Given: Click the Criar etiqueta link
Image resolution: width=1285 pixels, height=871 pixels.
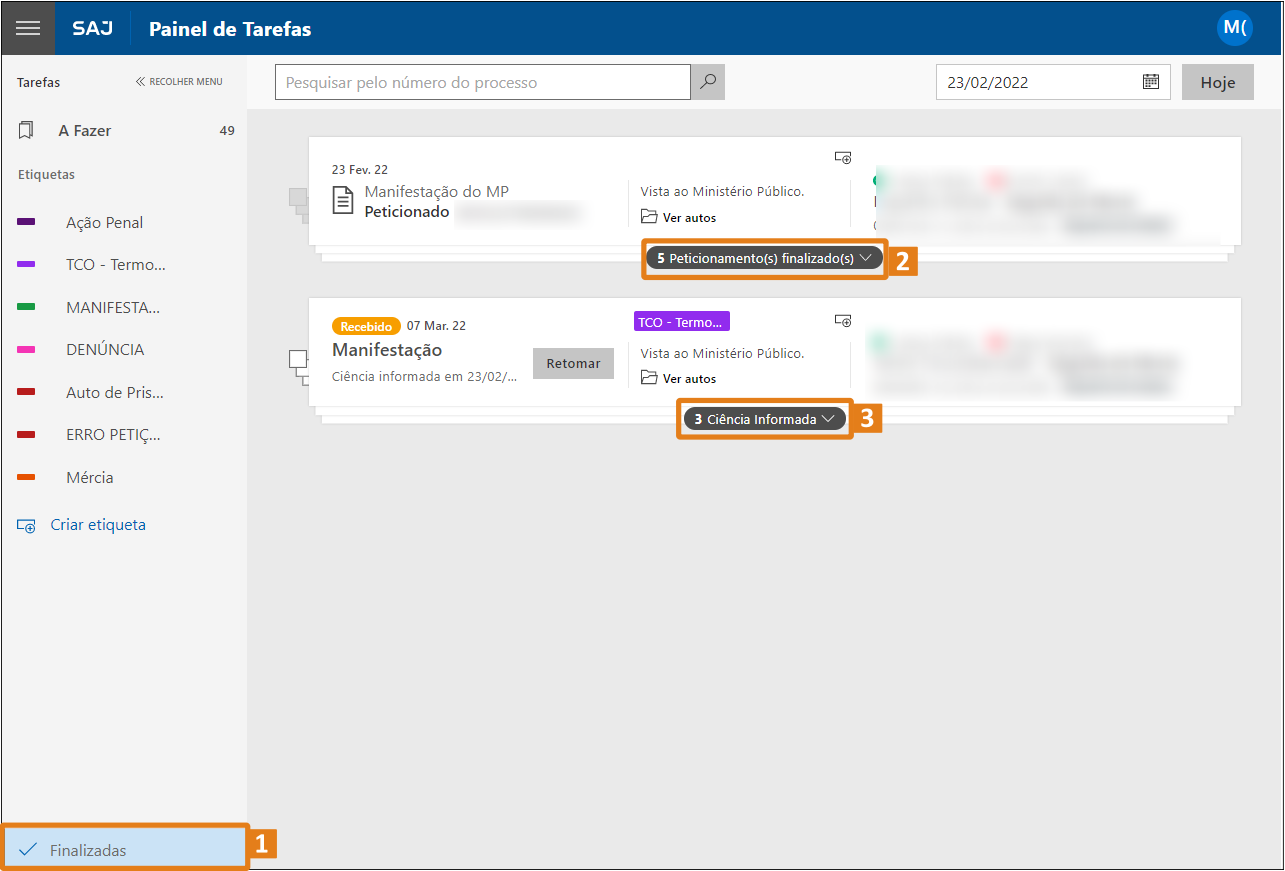Looking at the screenshot, I should click(x=97, y=525).
